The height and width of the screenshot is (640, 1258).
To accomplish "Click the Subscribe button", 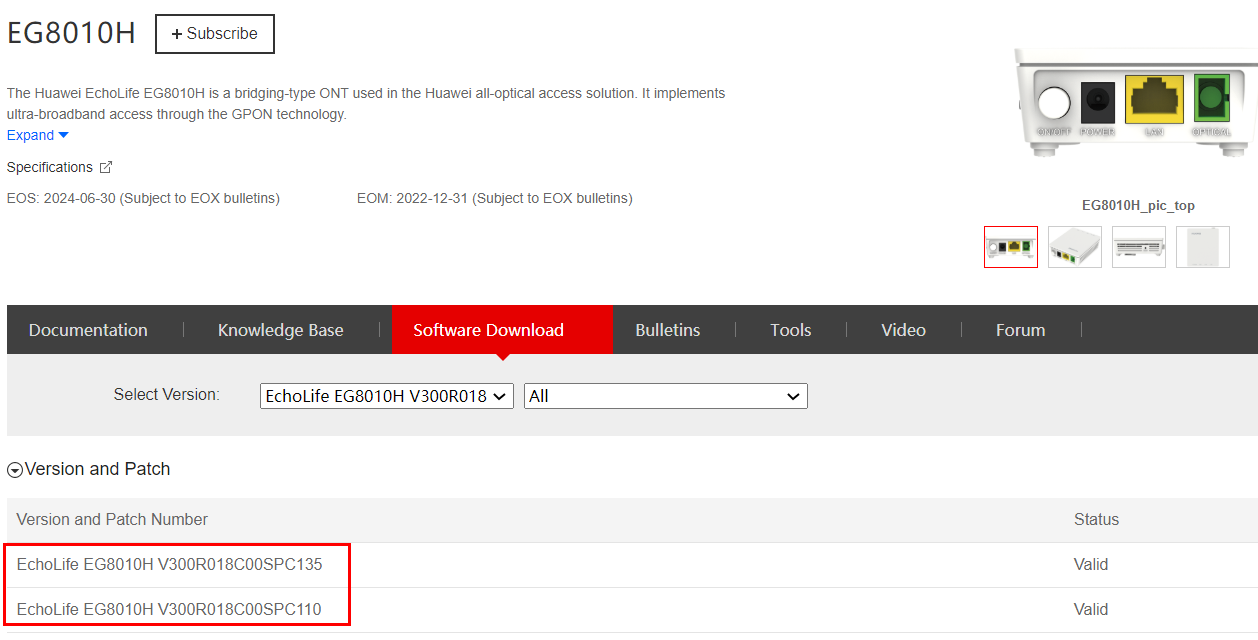I will [214, 34].
